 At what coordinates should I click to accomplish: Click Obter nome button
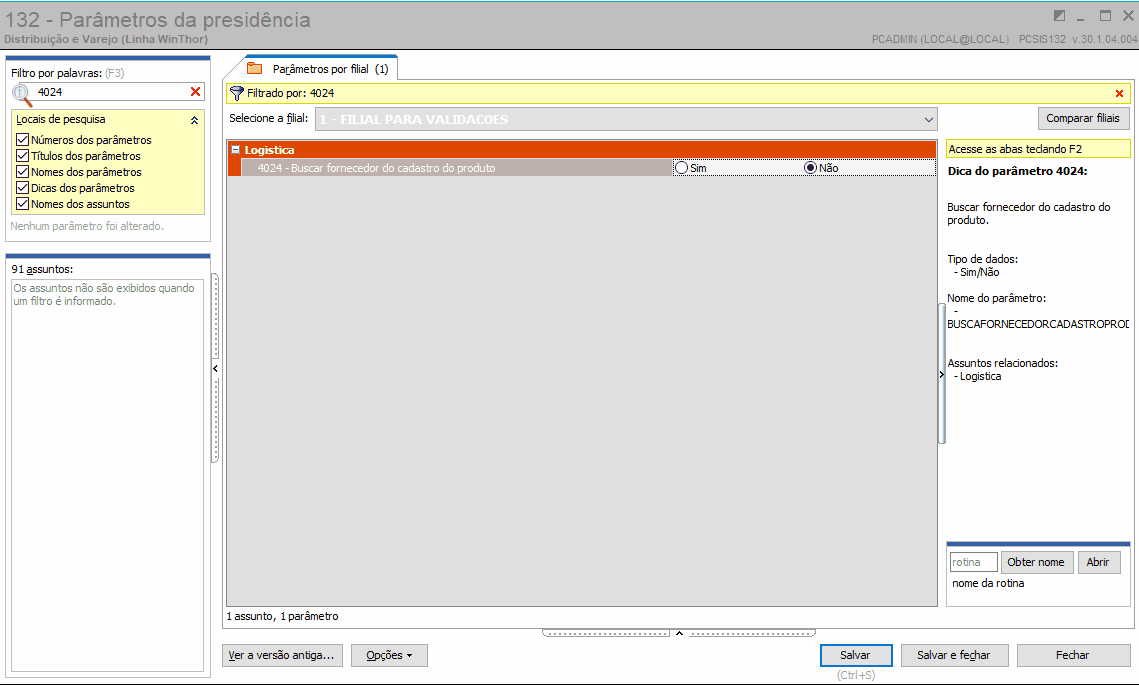(1036, 562)
